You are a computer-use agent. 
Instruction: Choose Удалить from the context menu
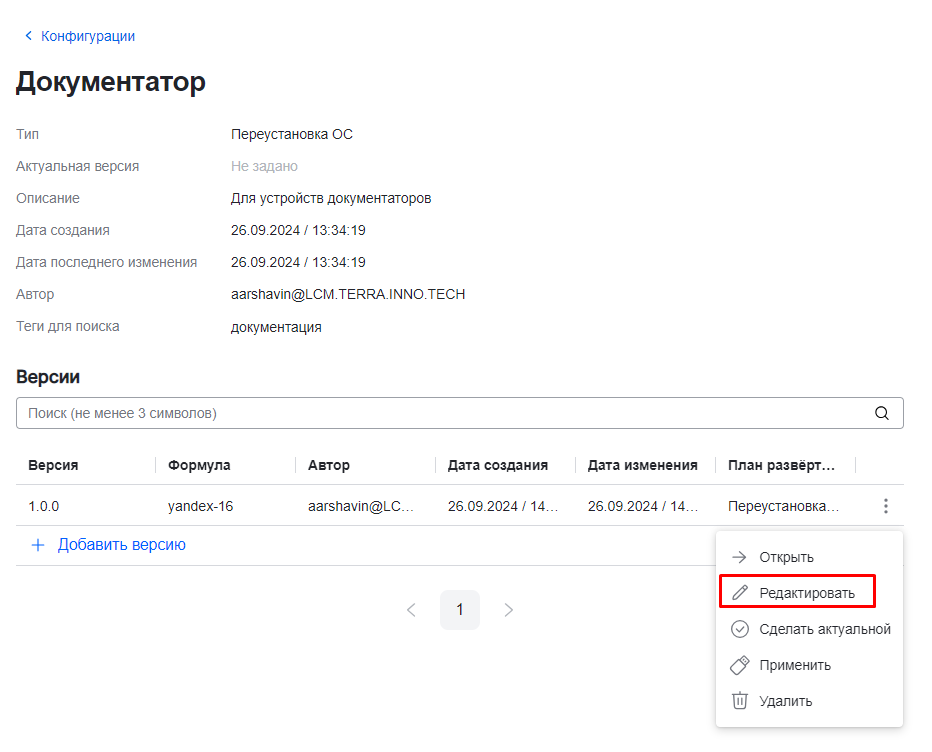coord(785,701)
